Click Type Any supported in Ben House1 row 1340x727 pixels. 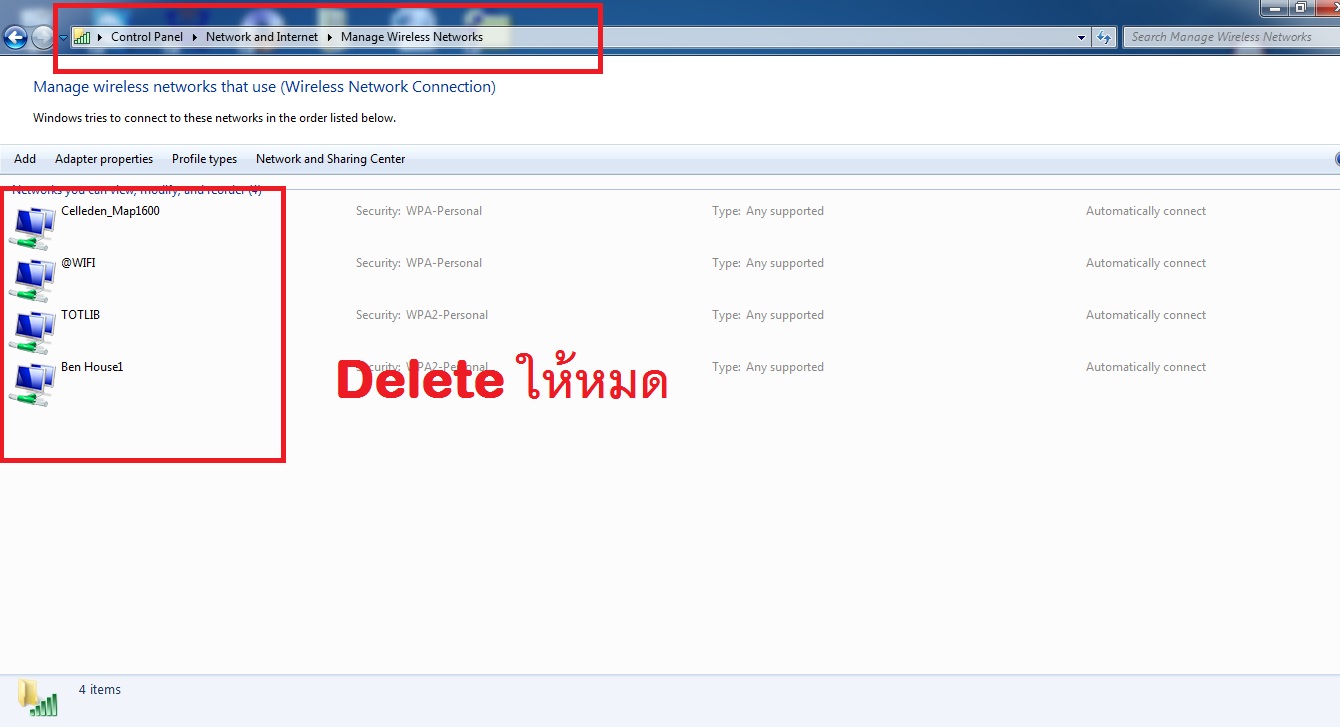click(x=768, y=367)
